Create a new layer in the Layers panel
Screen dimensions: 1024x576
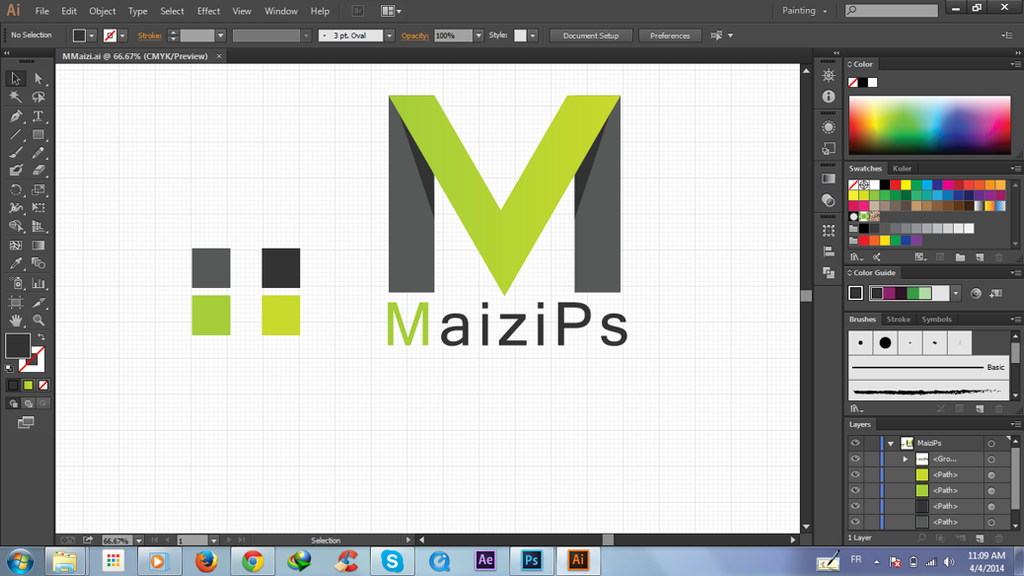tap(980, 538)
